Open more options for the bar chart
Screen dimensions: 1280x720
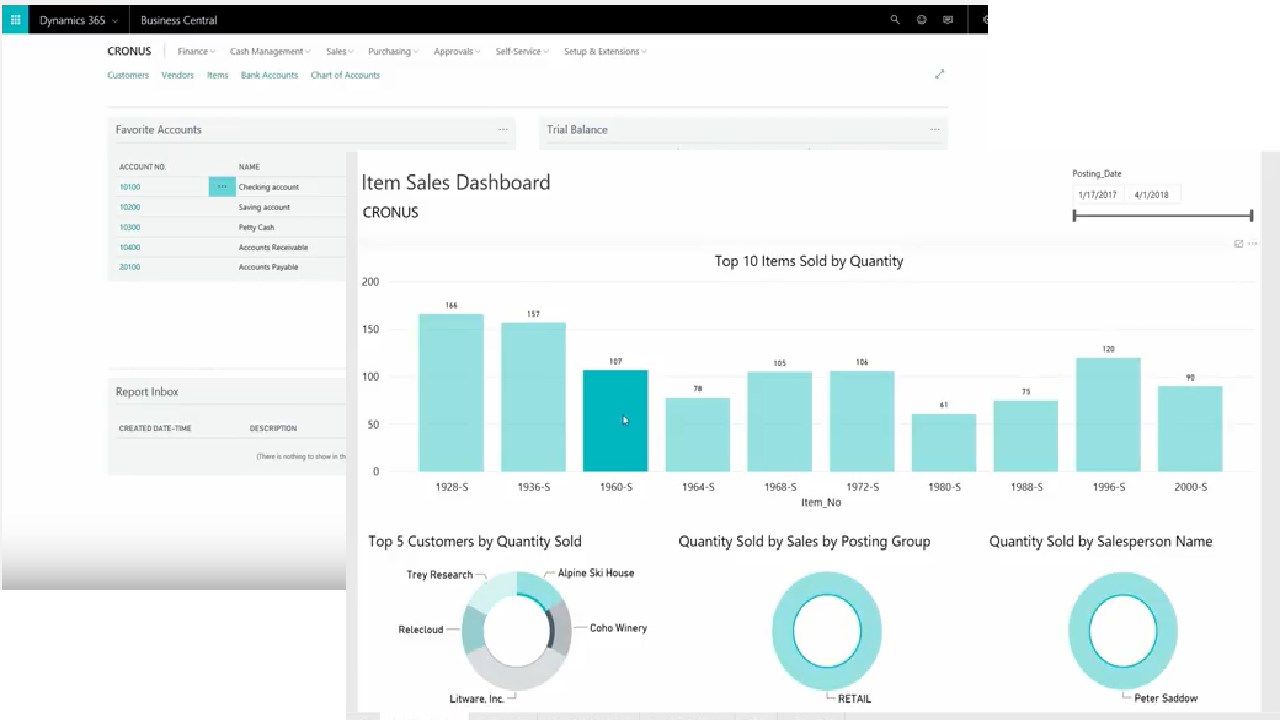coord(1253,244)
